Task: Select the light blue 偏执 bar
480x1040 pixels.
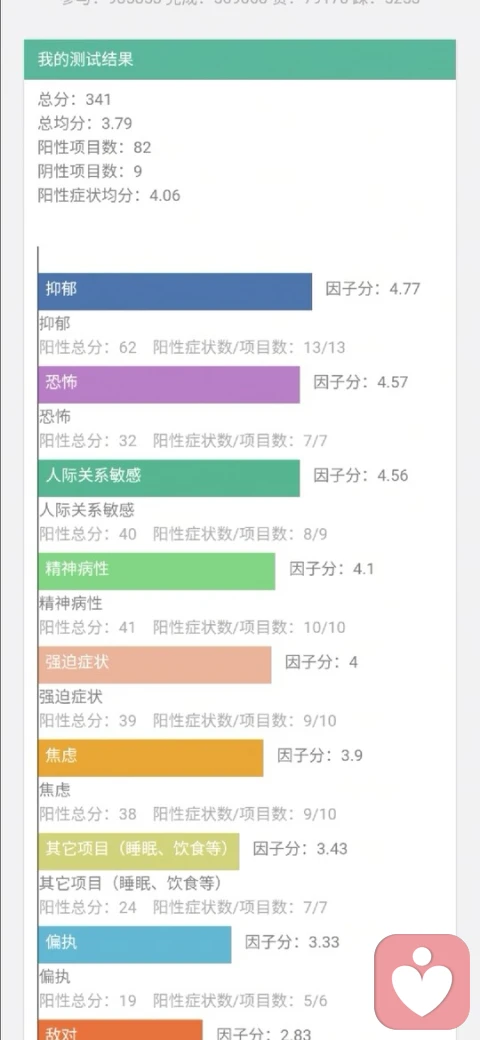Action: pos(135,944)
